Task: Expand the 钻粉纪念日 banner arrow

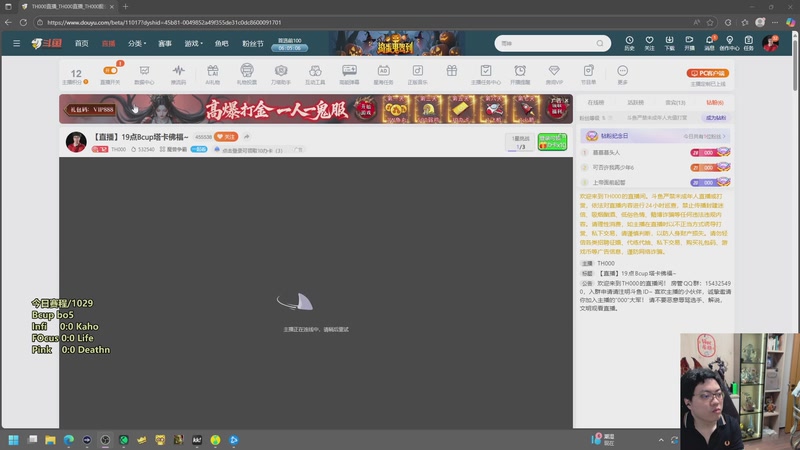Action: pyautogui.click(x=723, y=136)
